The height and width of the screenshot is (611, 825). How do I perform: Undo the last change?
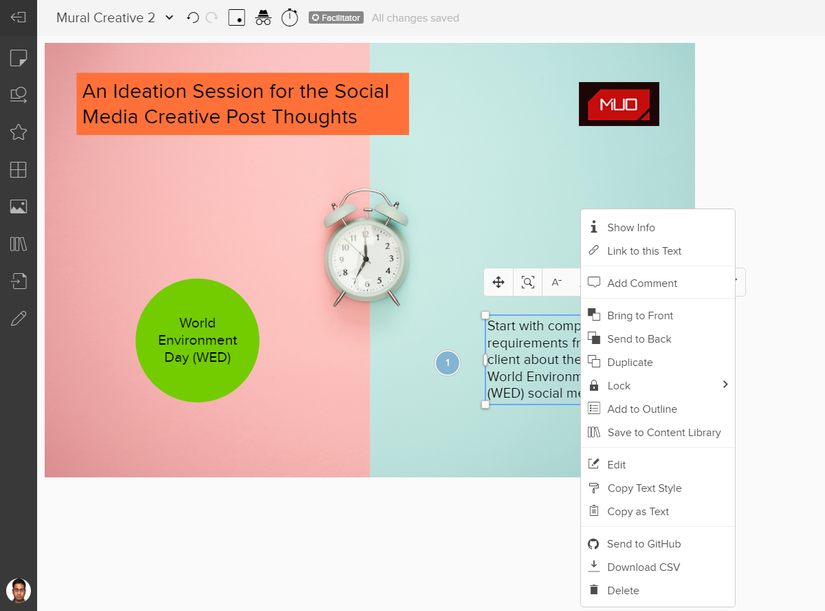tap(192, 17)
